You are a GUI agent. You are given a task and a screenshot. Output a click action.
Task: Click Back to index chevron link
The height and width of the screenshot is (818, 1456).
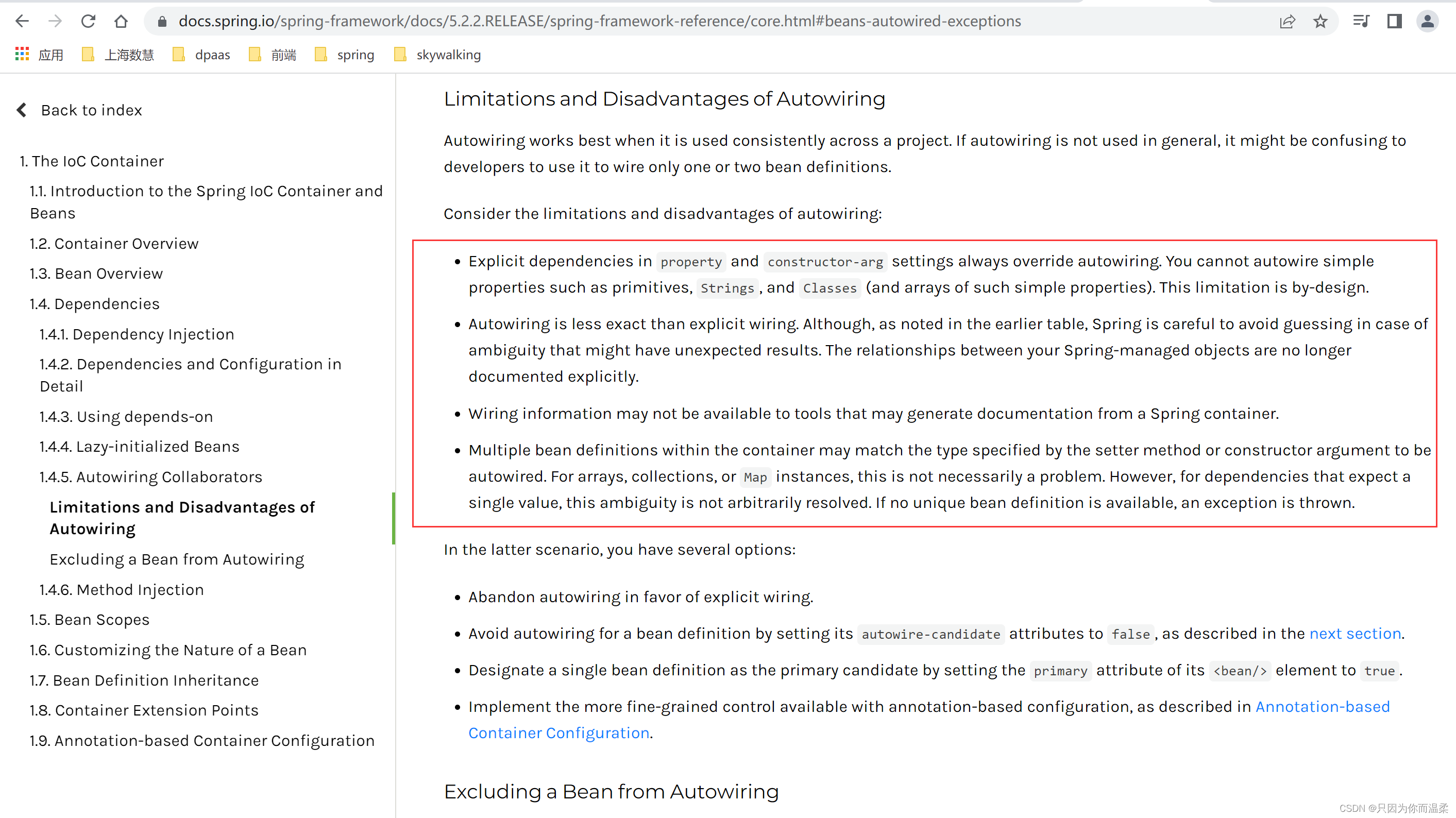click(79, 110)
